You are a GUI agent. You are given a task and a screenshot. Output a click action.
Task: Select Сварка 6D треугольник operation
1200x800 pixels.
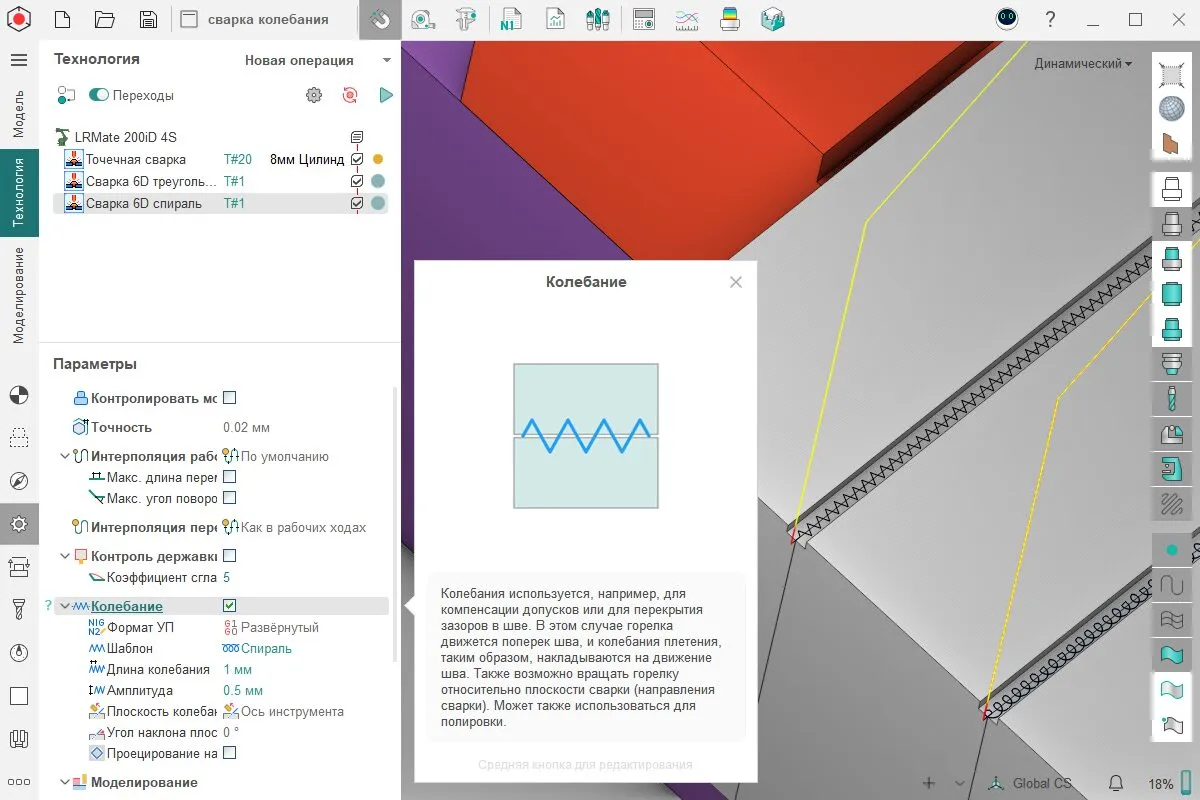pos(150,181)
